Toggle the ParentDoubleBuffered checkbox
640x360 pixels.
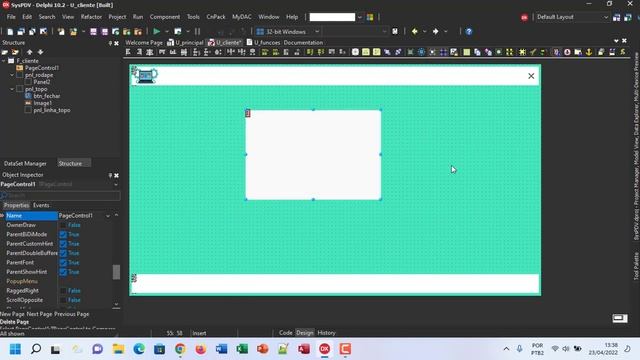point(63,253)
